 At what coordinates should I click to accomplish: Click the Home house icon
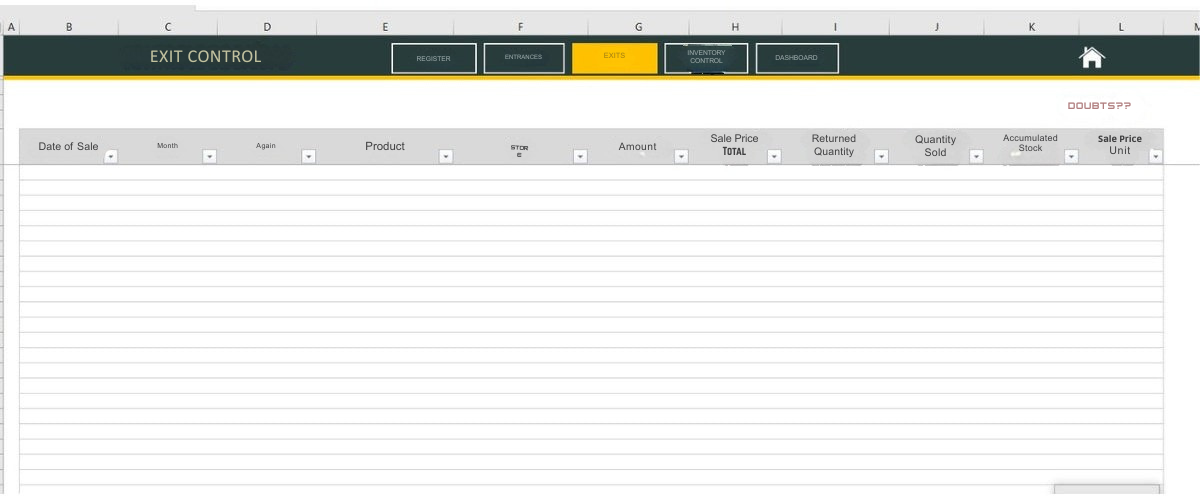(1092, 58)
